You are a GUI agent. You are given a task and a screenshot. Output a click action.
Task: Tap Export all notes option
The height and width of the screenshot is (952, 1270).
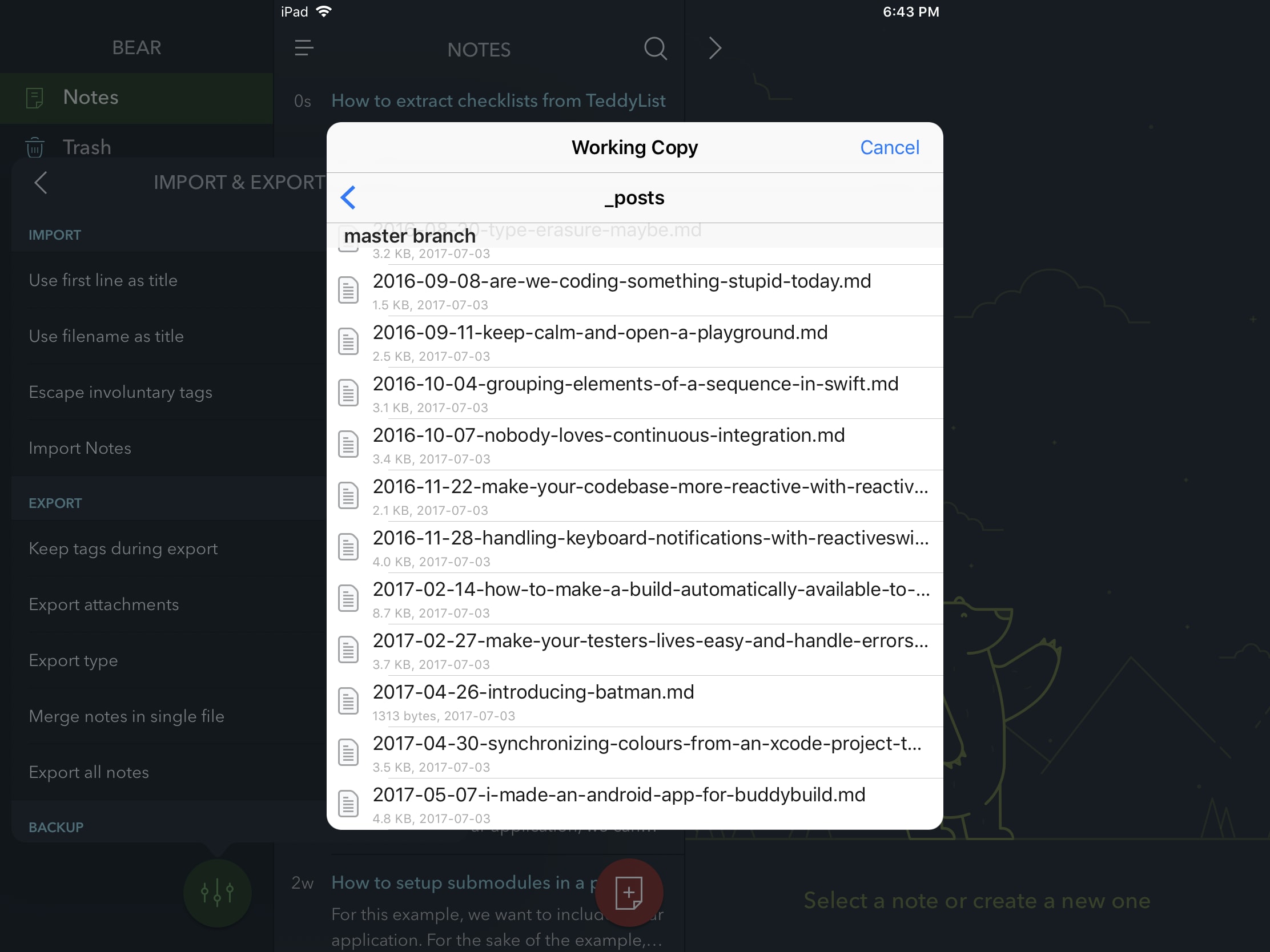[x=89, y=771]
